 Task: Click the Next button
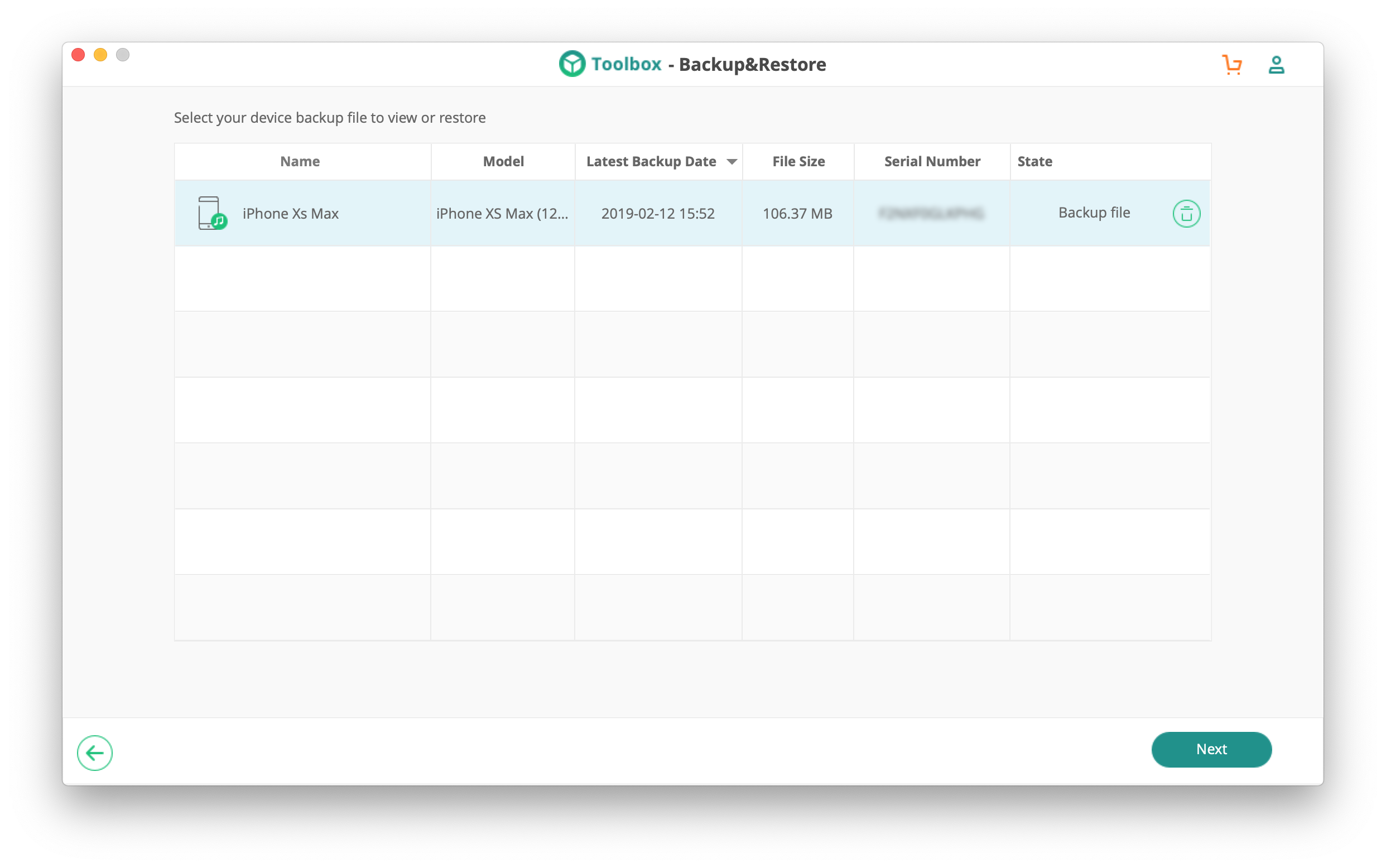1211,749
